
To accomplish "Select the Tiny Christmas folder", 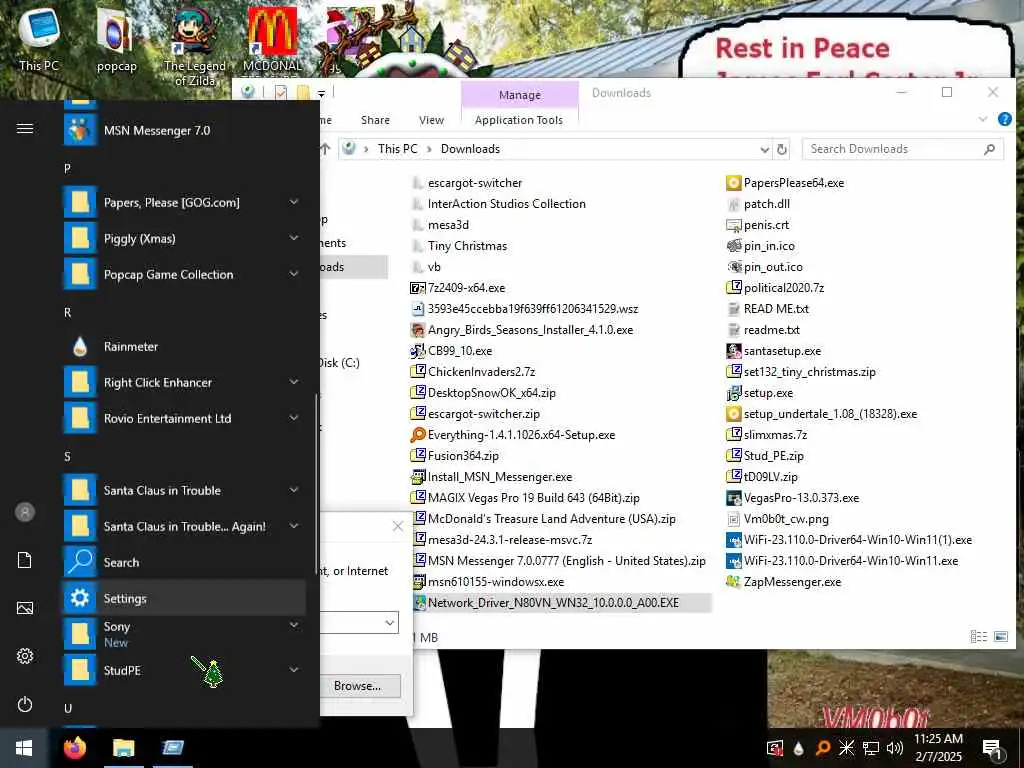I will point(460,246).
